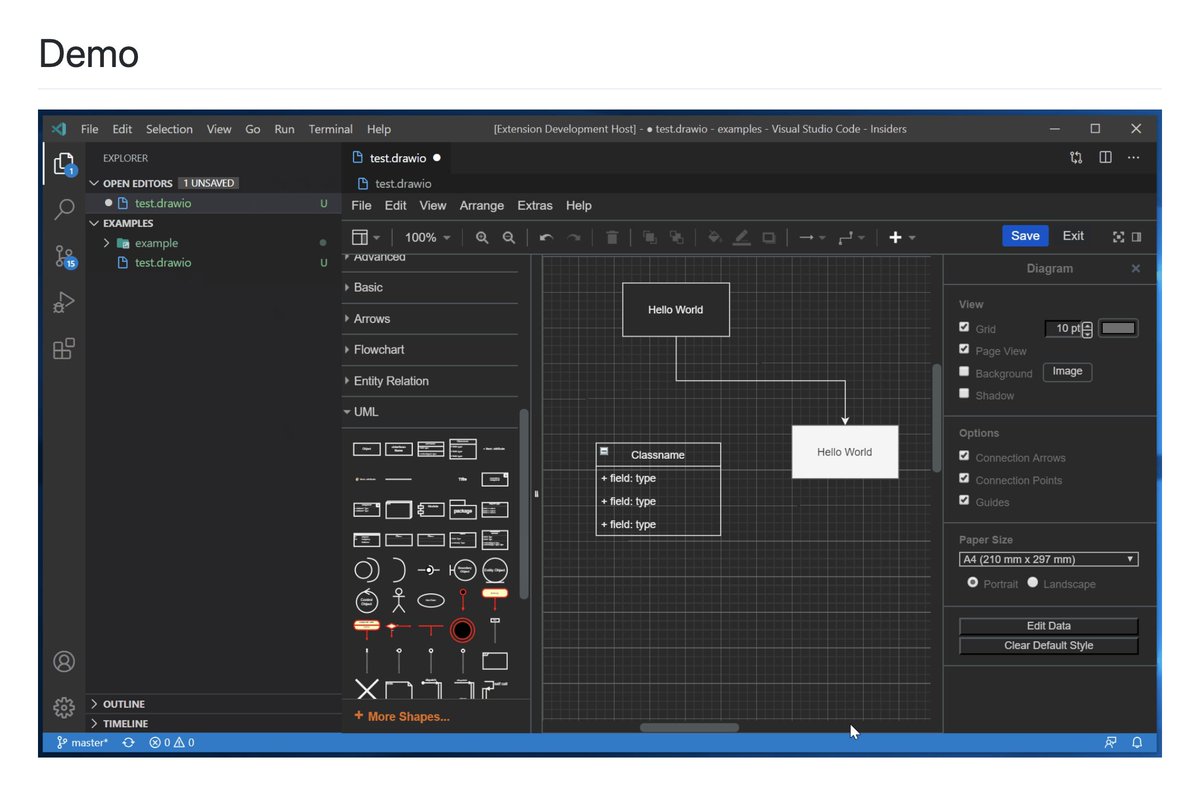Select the Landscape radio button
Screen dimensions: 1200x800
(x=1033, y=582)
